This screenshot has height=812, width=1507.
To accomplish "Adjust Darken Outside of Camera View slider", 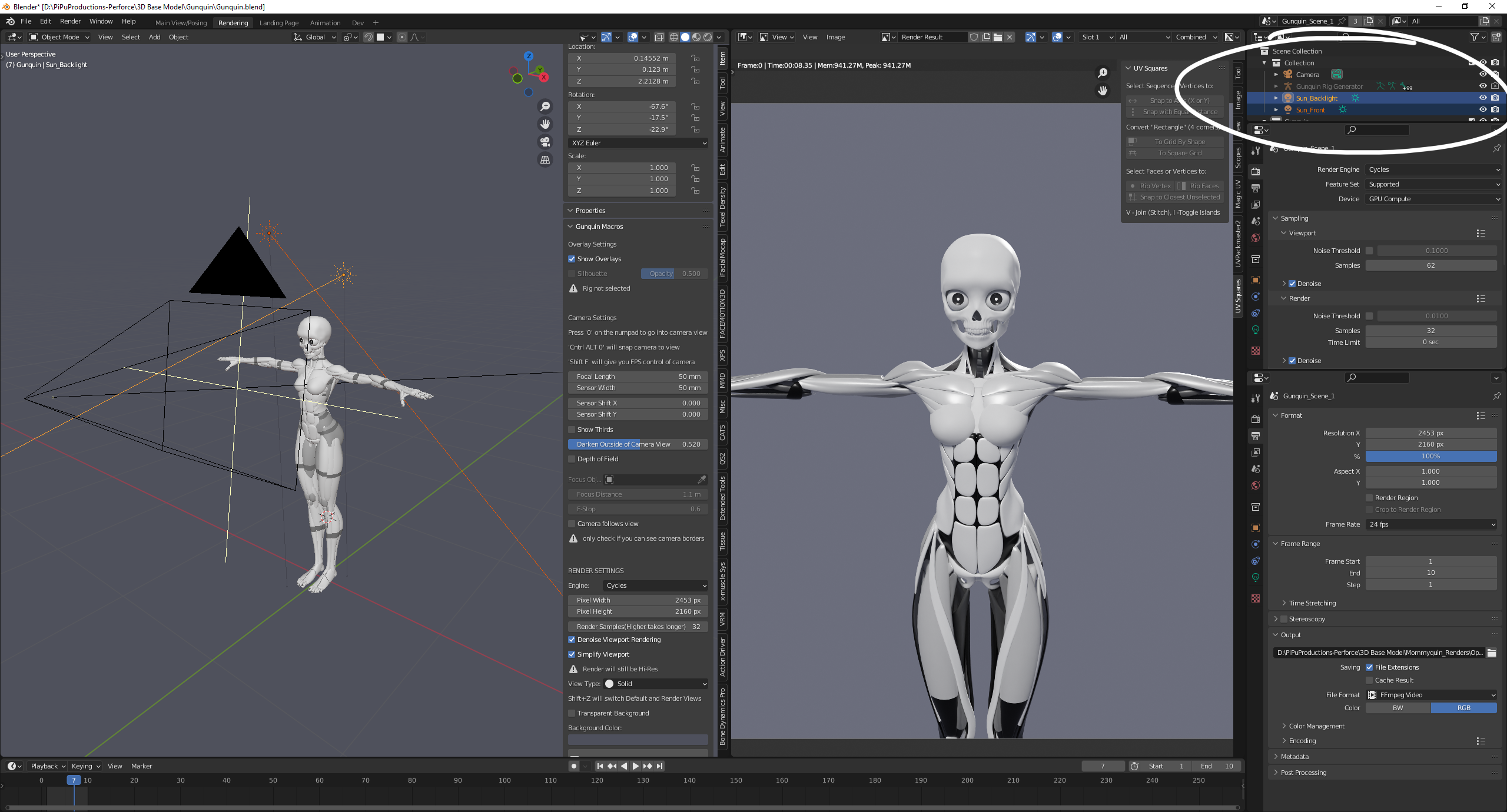I will [638, 444].
